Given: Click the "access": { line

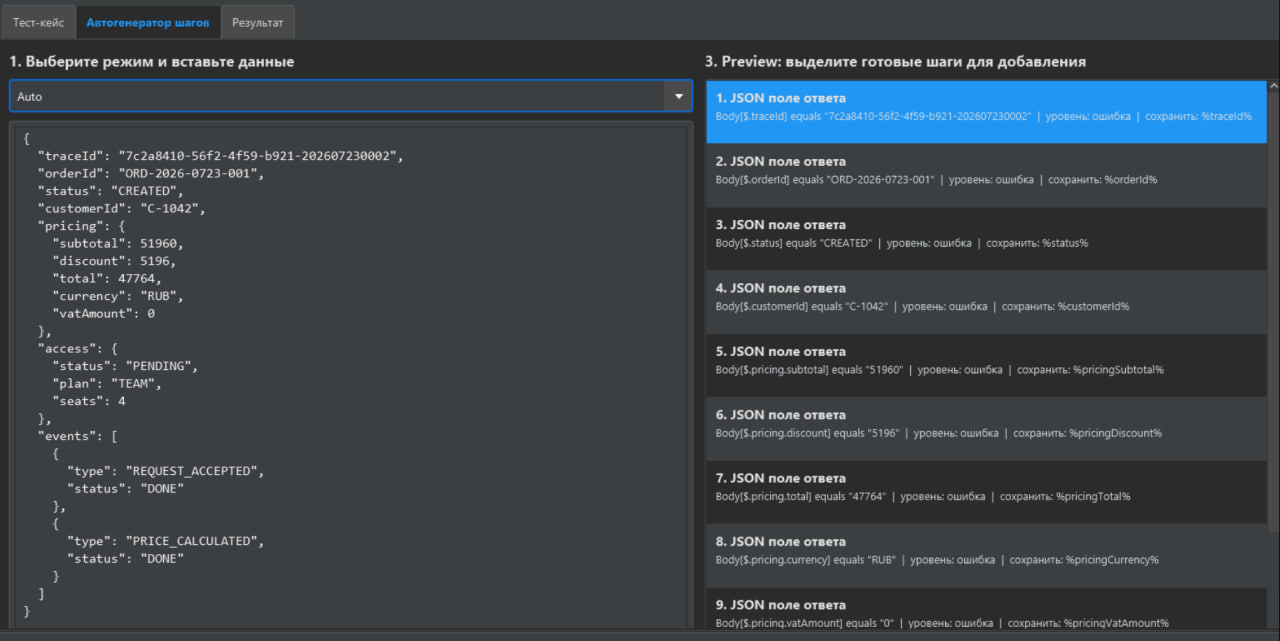Looking at the screenshot, I should (x=77, y=348).
